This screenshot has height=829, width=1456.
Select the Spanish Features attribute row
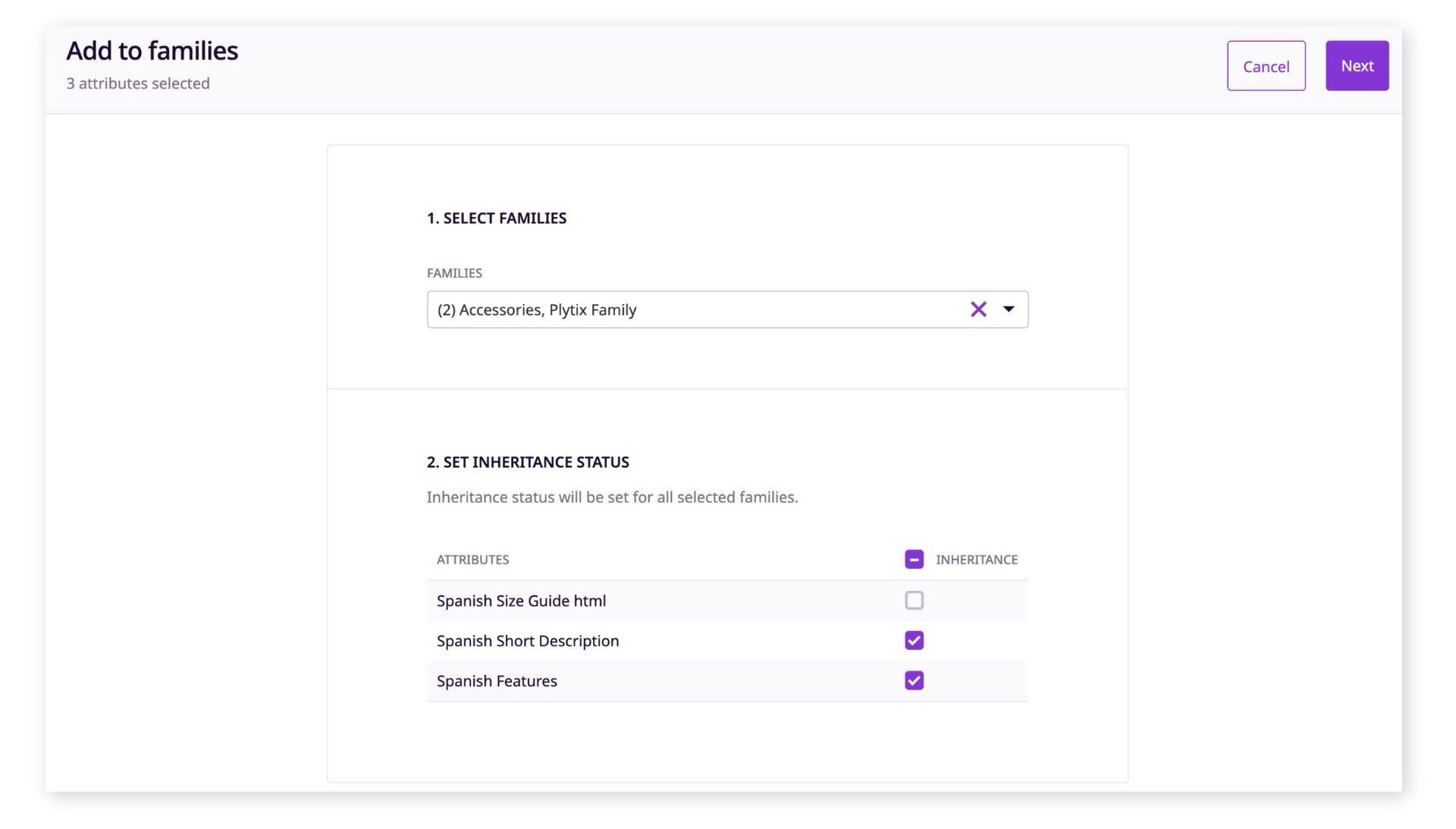click(496, 680)
